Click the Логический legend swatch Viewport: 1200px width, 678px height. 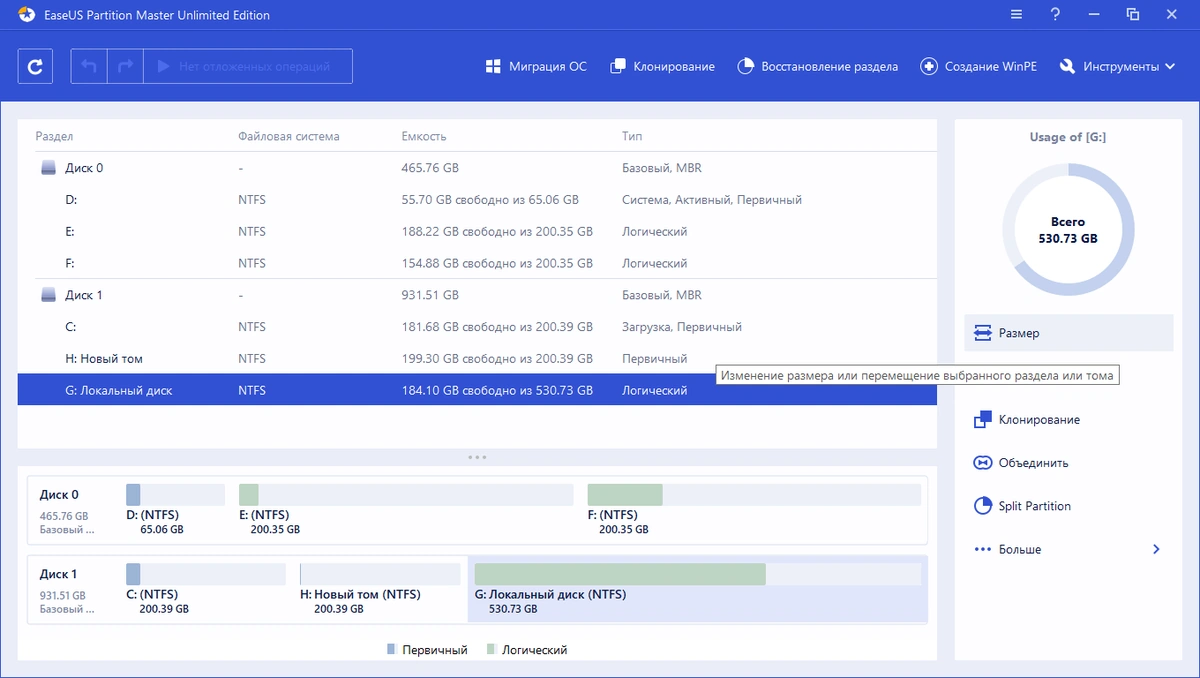point(490,650)
